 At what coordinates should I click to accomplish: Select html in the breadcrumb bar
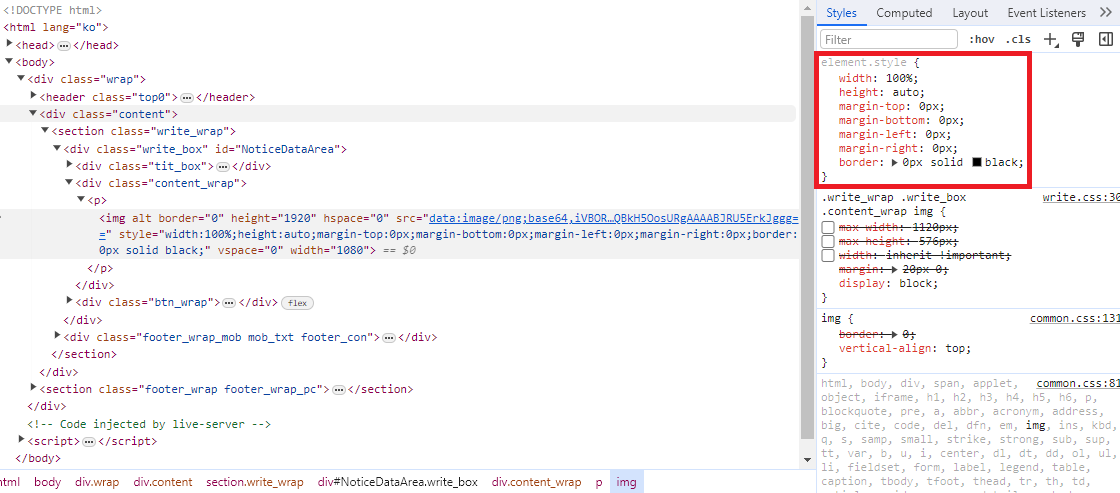pos(9,482)
